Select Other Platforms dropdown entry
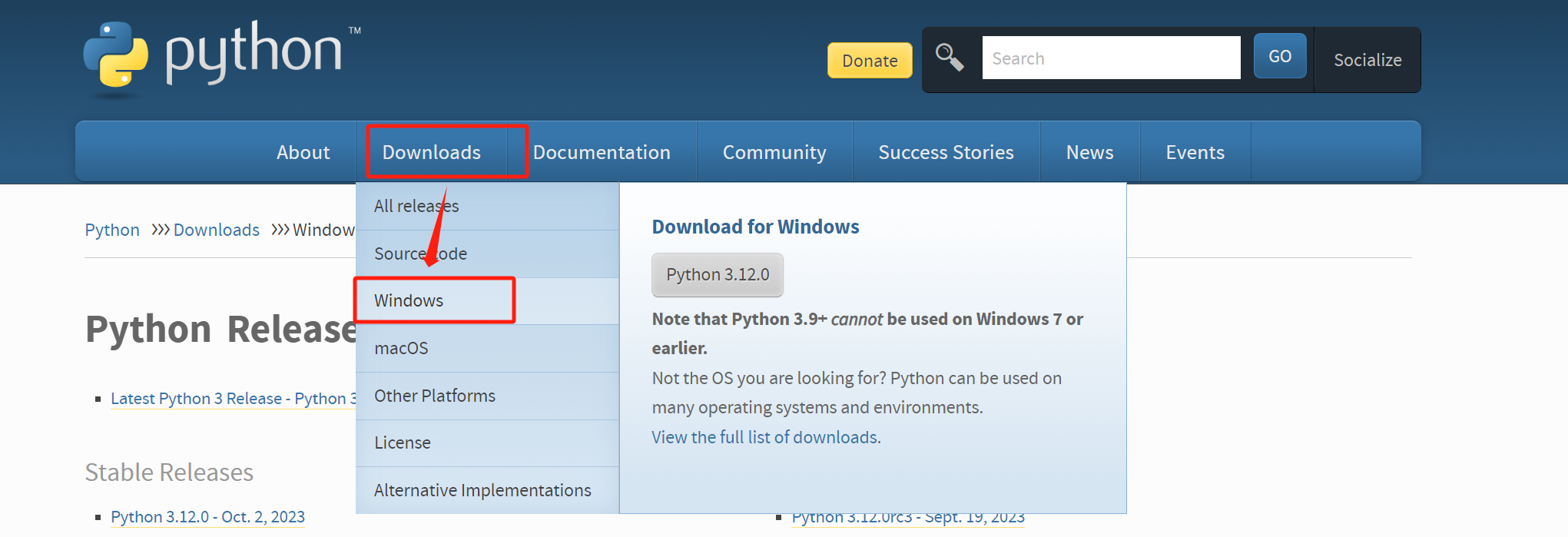The width and height of the screenshot is (1568, 537). pyautogui.click(x=434, y=396)
